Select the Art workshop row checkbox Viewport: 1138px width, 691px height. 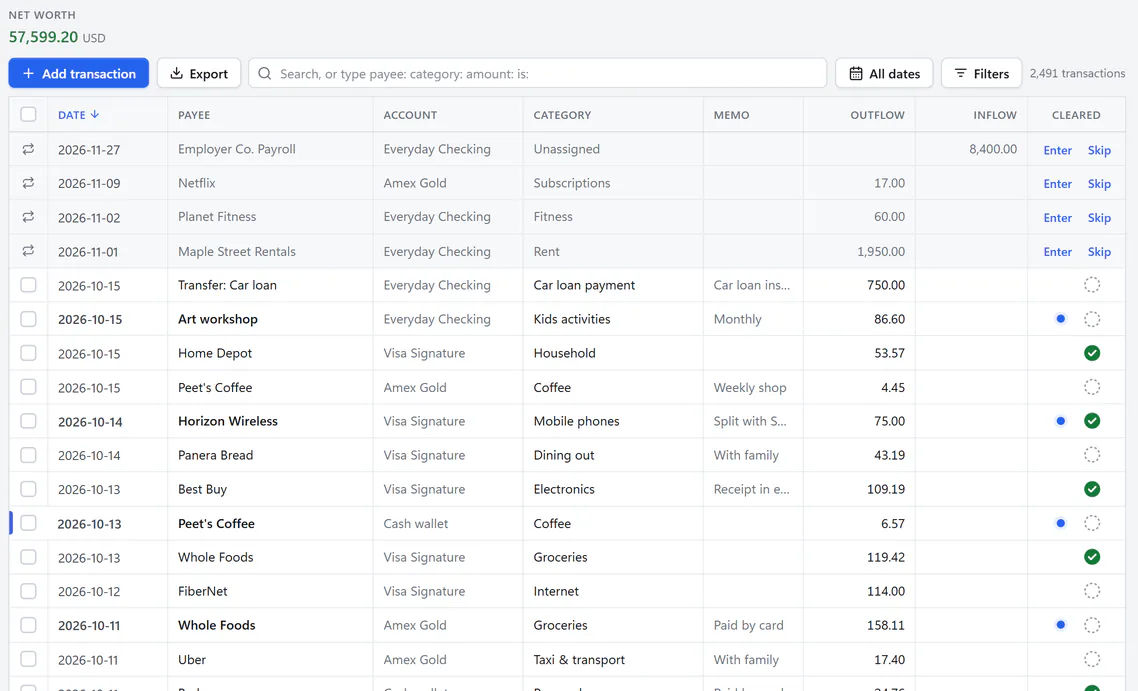28,319
